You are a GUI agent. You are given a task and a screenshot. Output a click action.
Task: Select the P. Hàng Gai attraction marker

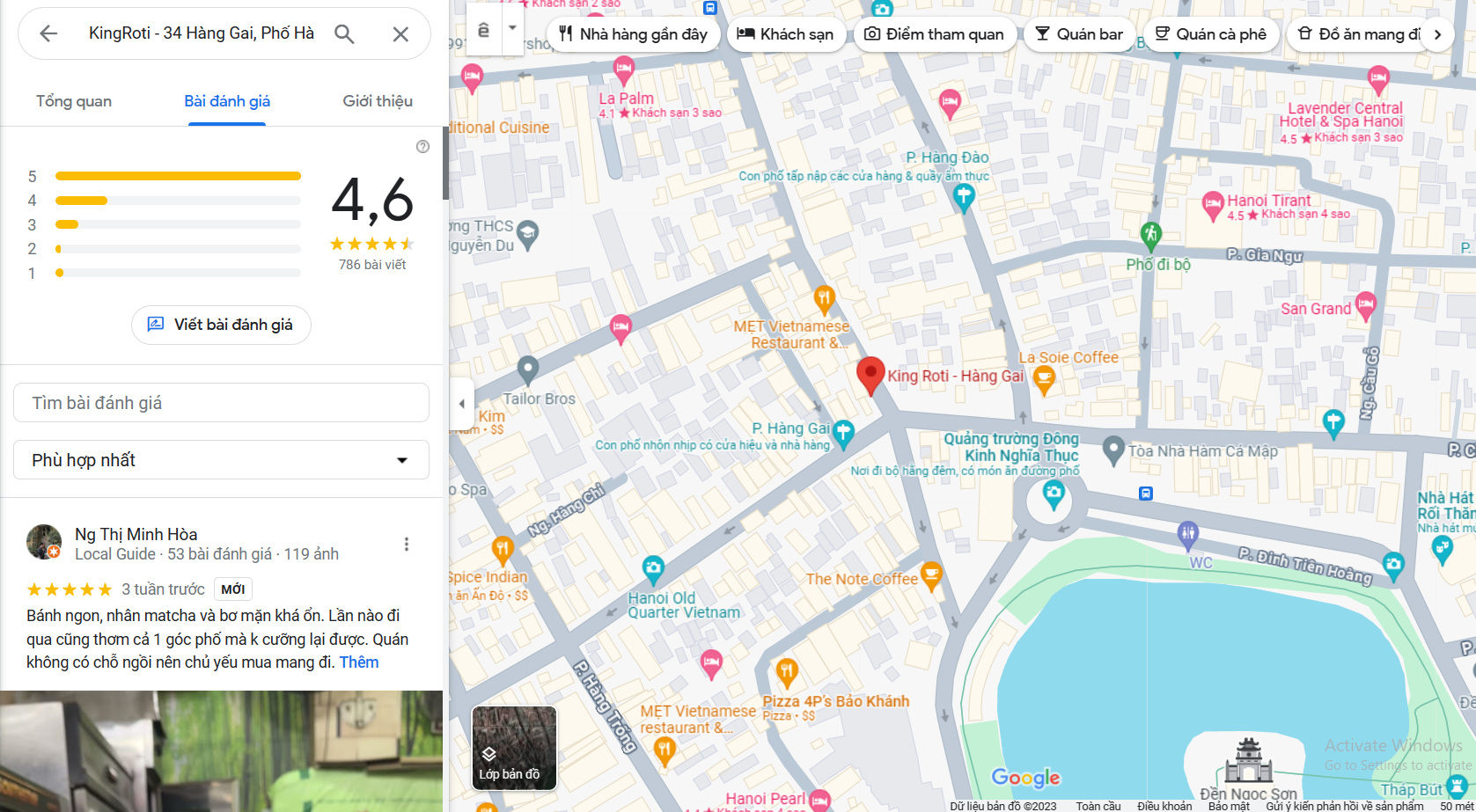[x=843, y=434]
